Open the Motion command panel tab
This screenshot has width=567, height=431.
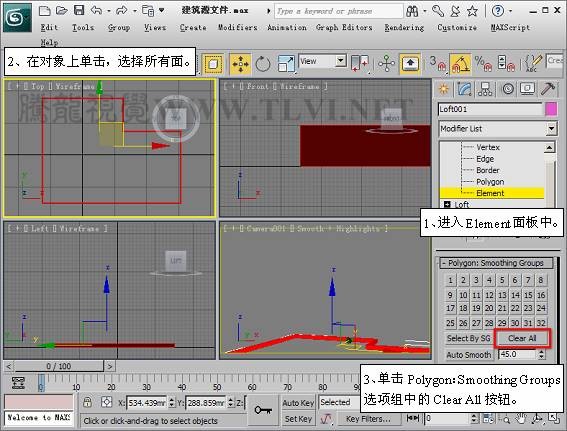[508, 89]
